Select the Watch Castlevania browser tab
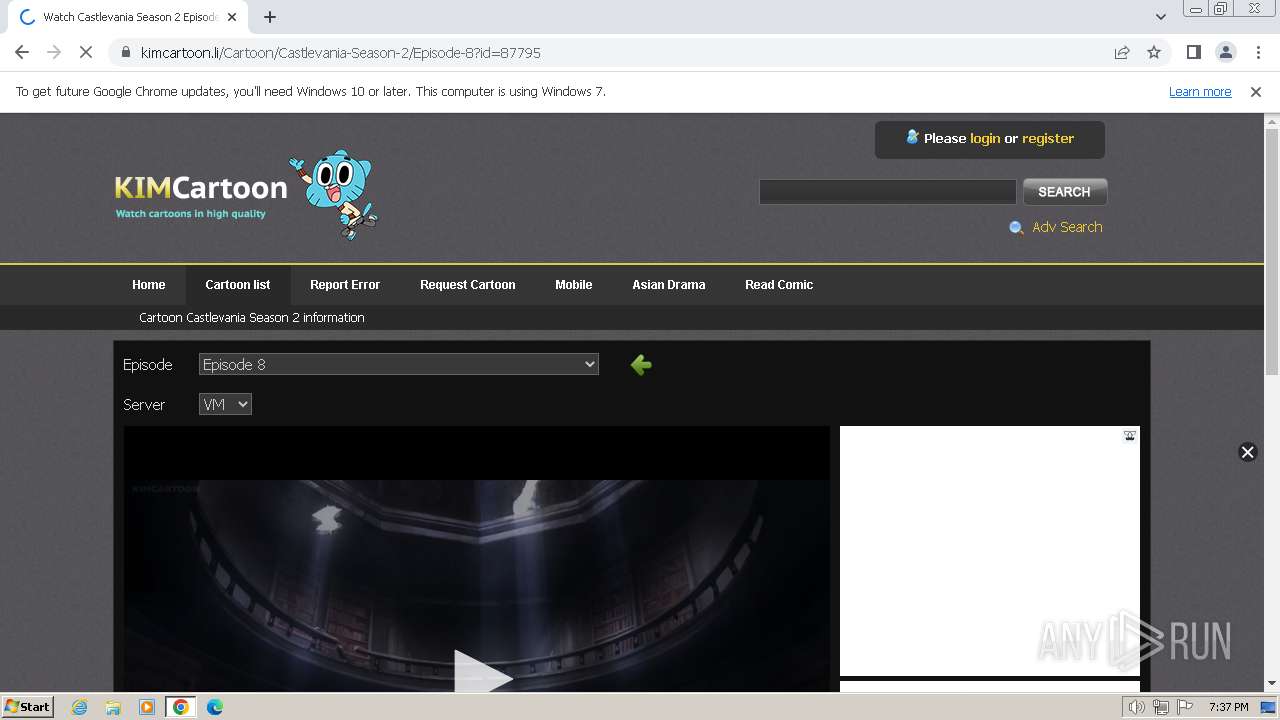1280x720 pixels. pyautogui.click(x=130, y=17)
